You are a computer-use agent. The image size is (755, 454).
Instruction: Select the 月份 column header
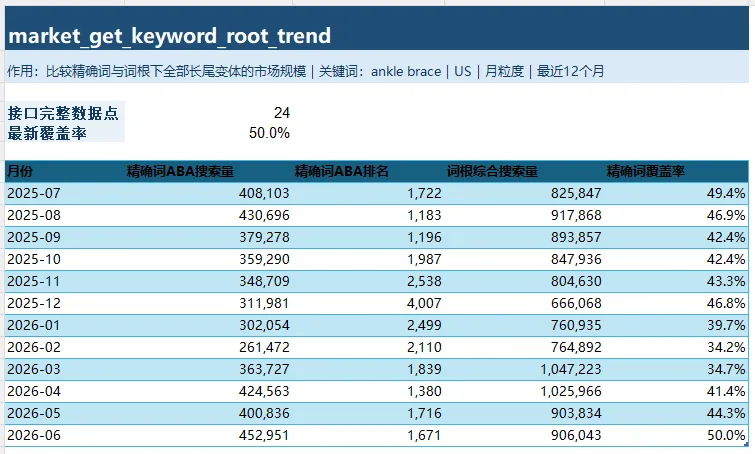pos(65,171)
